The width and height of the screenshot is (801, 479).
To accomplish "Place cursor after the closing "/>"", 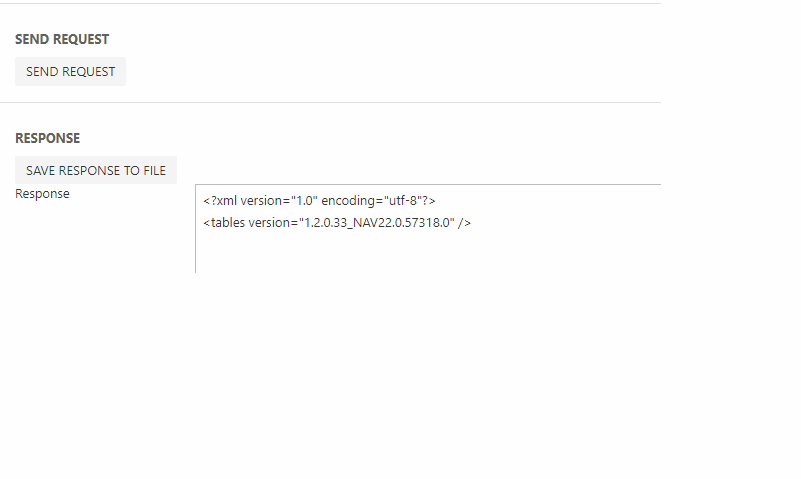I will coord(472,223).
